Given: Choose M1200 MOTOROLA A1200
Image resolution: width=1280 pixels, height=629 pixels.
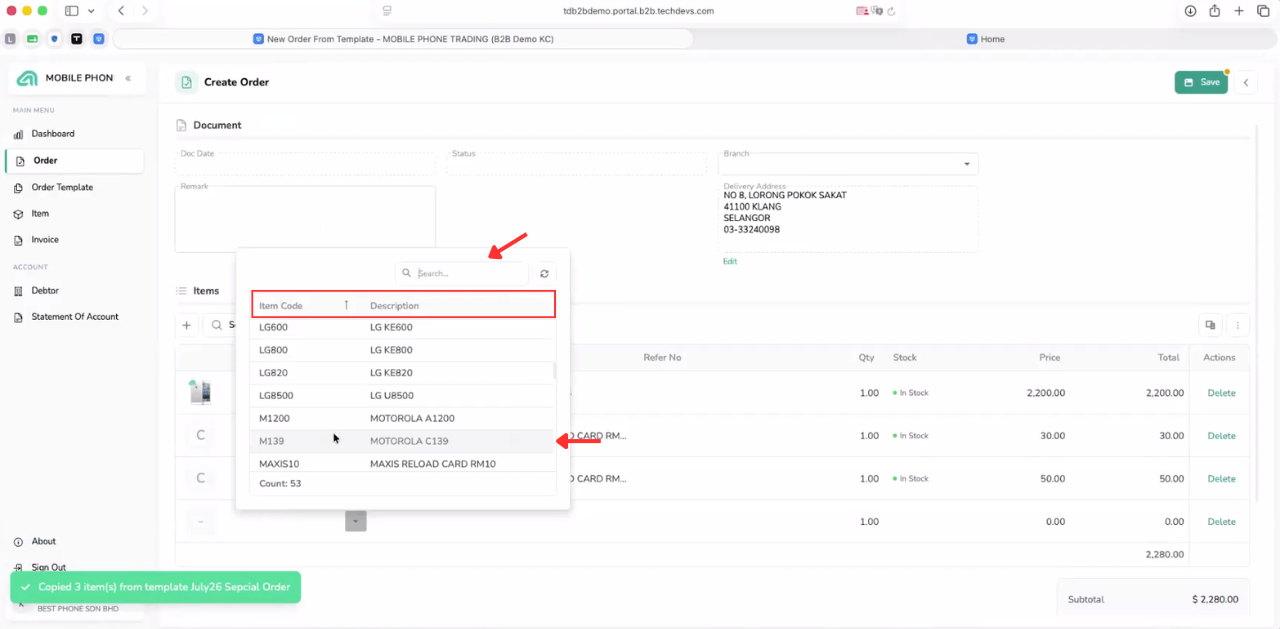Looking at the screenshot, I should pos(401,418).
